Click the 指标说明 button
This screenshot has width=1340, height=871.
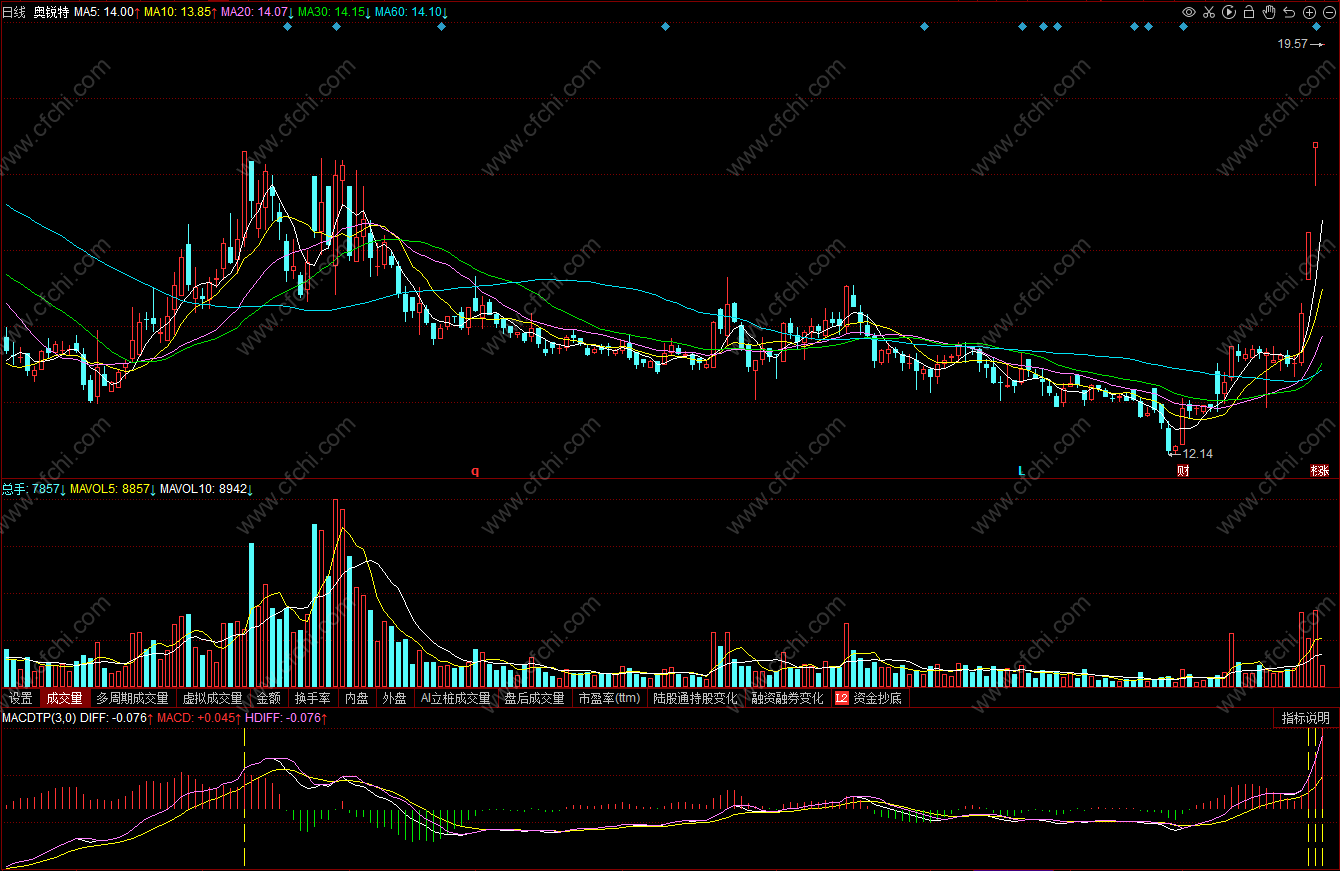click(x=1306, y=718)
